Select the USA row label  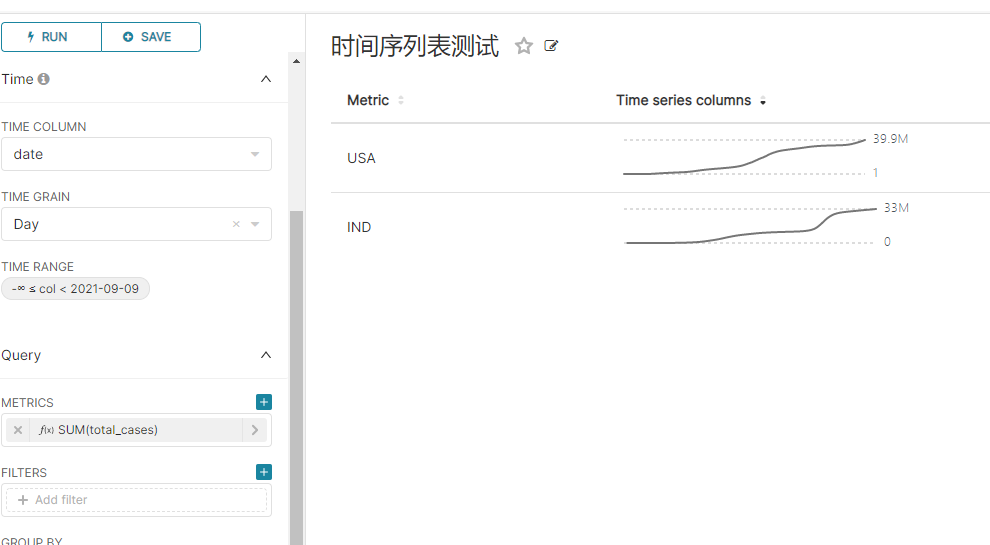[x=361, y=158]
